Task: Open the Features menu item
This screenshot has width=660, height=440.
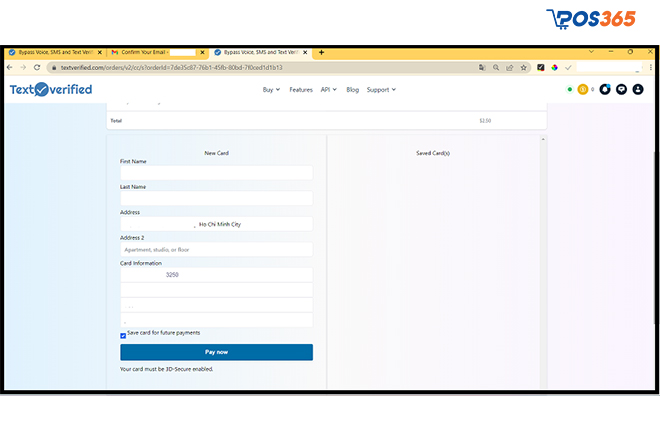Action: coord(301,89)
